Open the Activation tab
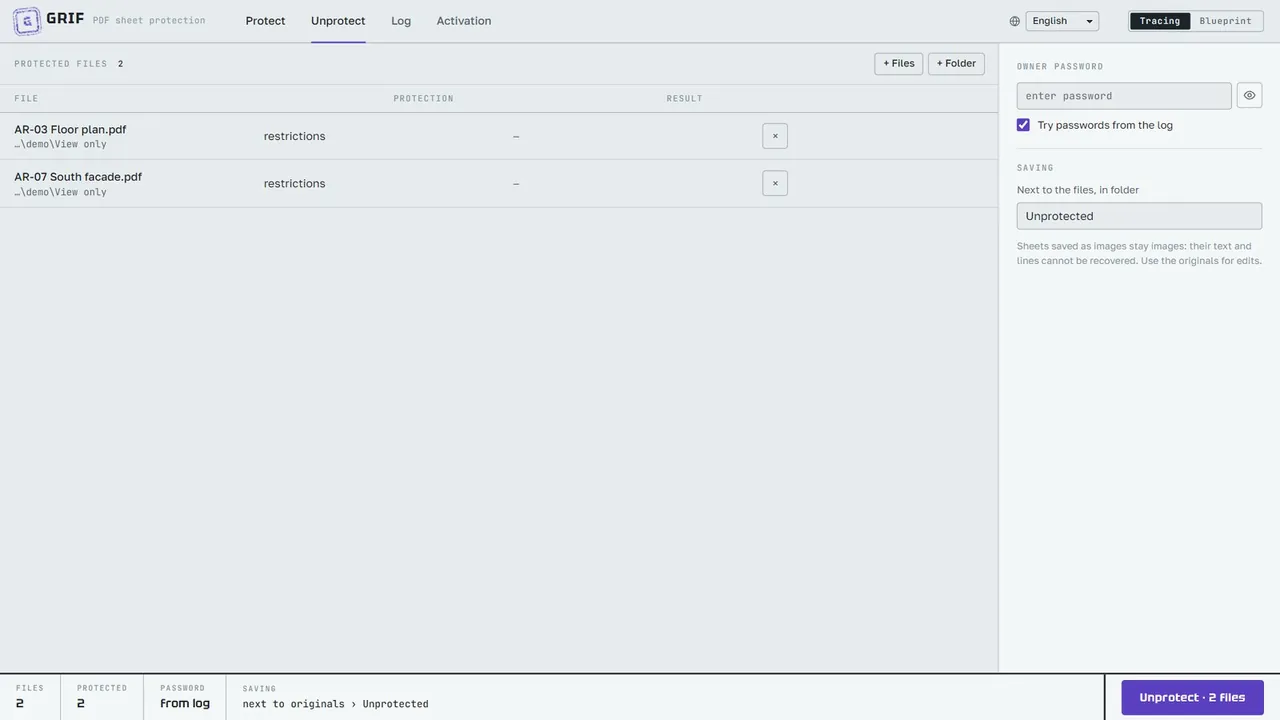This screenshot has height=720, width=1280. (464, 21)
